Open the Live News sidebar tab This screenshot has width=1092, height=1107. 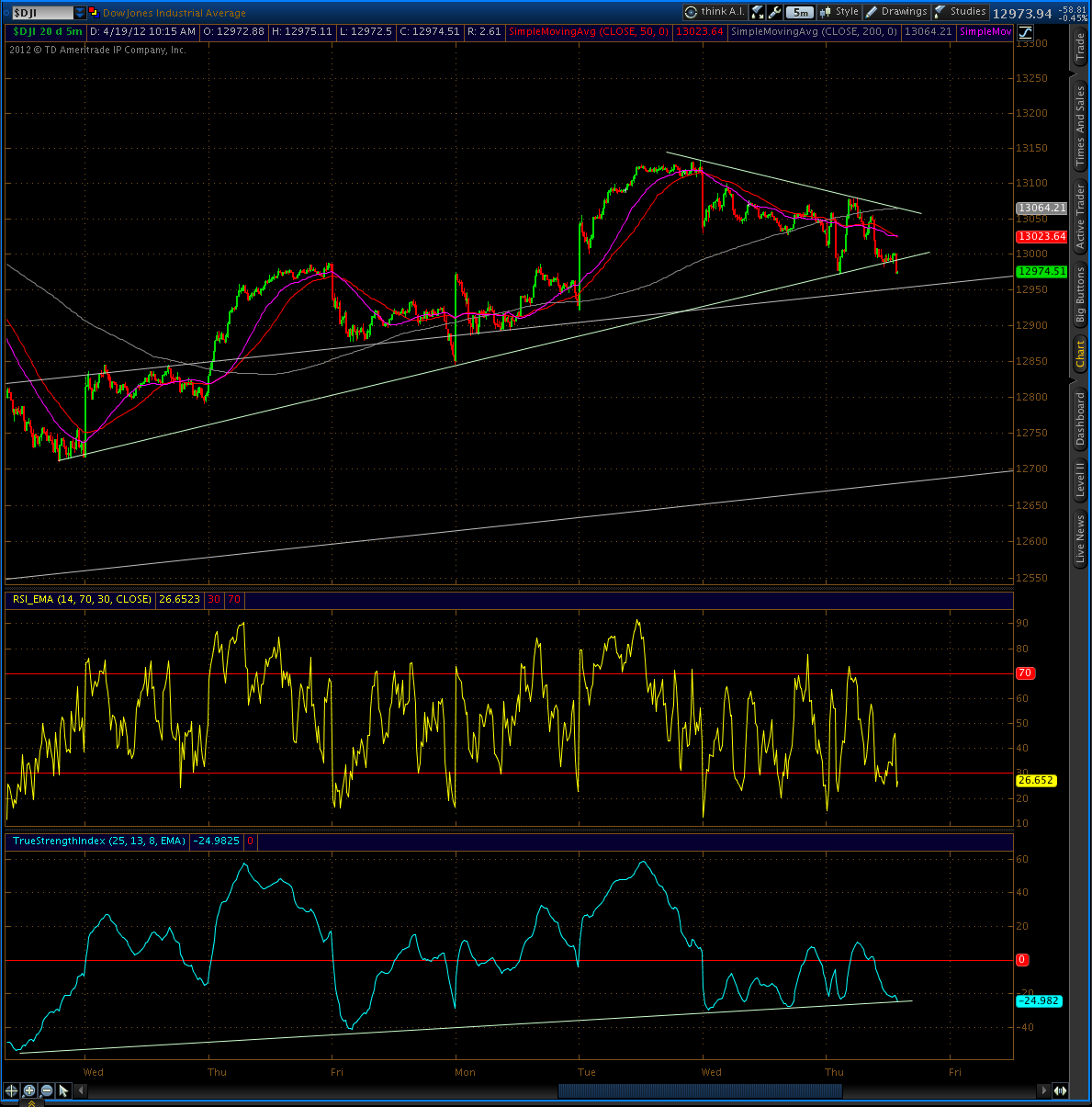click(x=1080, y=539)
